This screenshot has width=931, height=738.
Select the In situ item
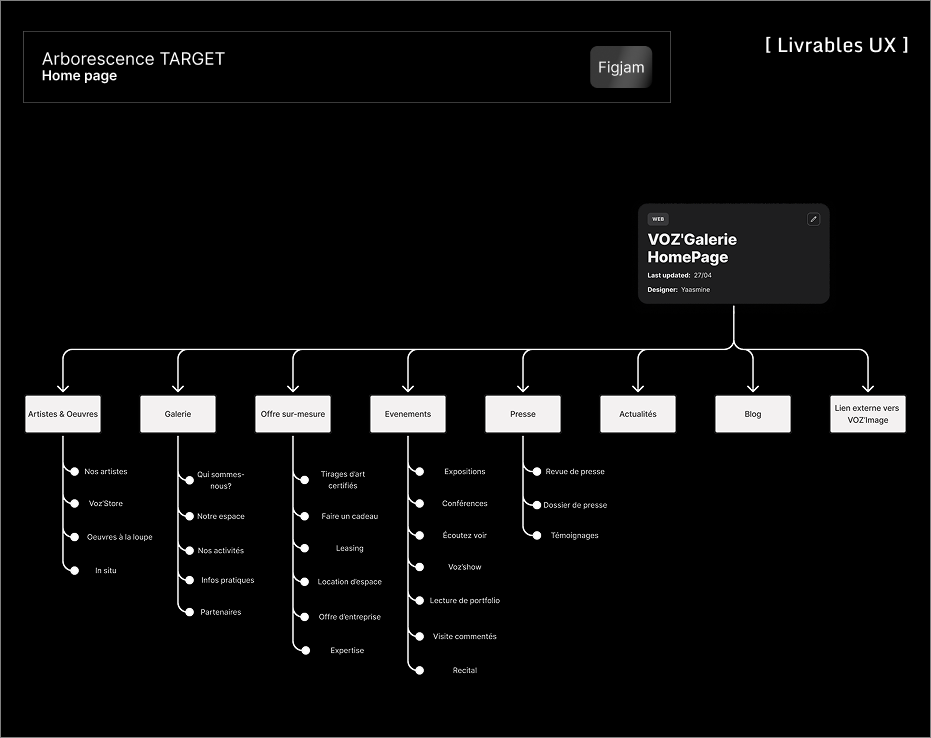106,571
